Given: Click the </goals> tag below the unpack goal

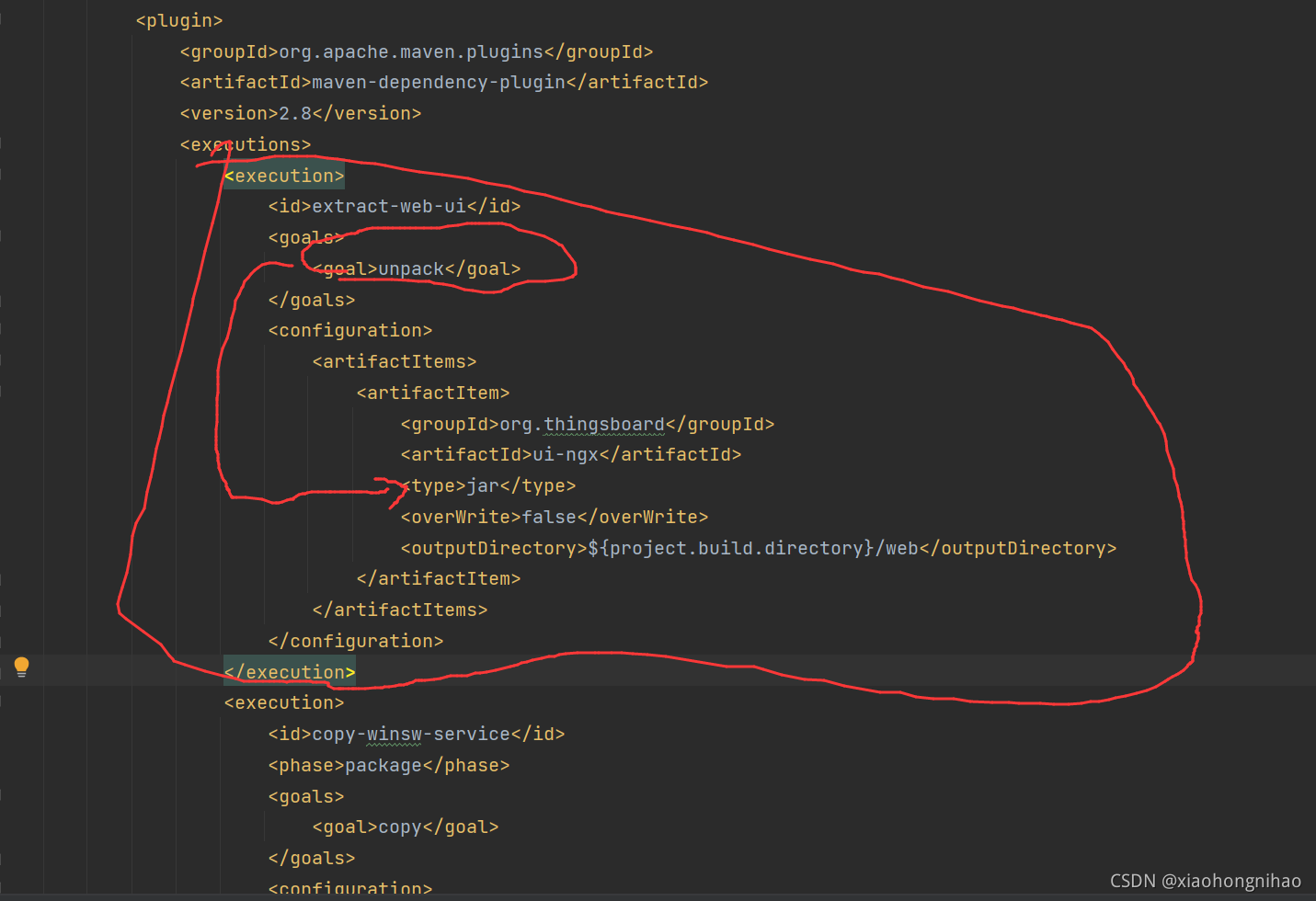Looking at the screenshot, I should 312,300.
